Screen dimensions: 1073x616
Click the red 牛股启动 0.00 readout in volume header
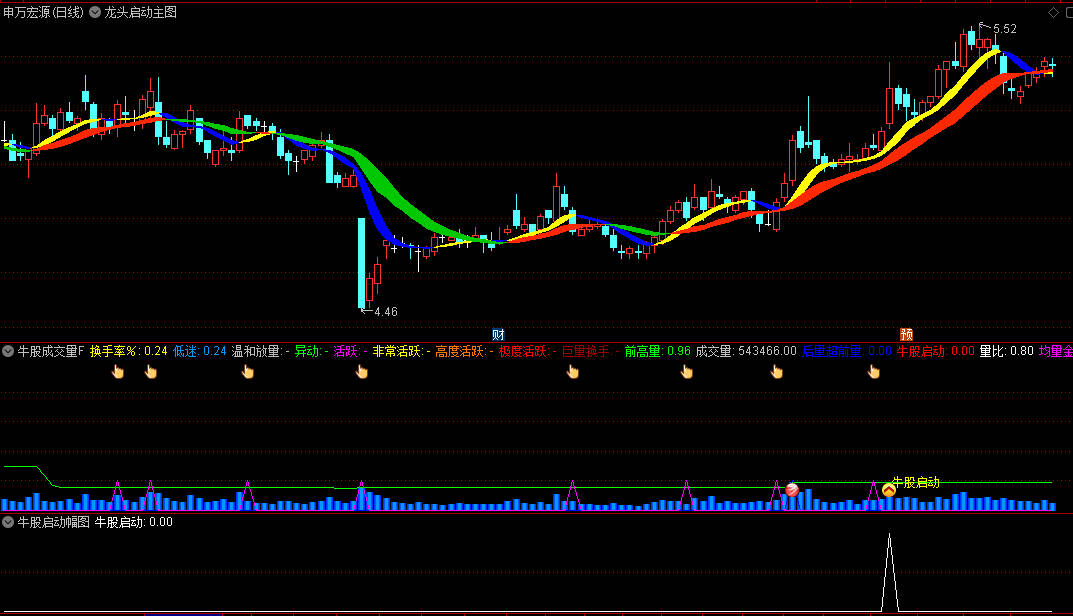point(935,351)
